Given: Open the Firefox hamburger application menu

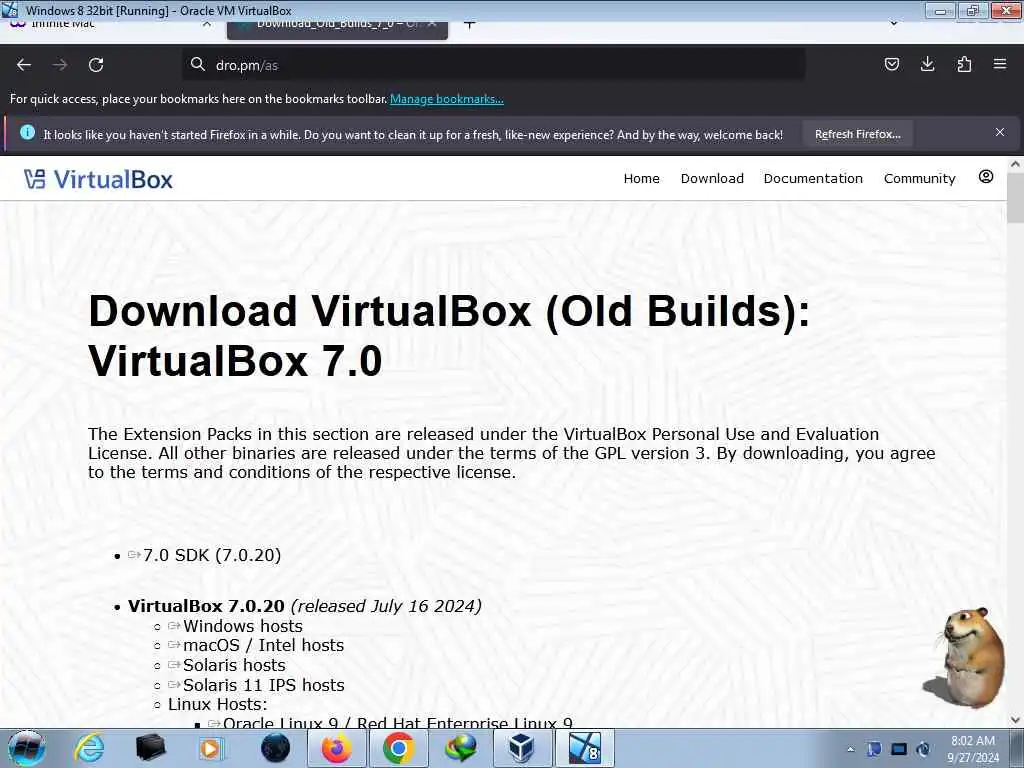Looking at the screenshot, I should [1000, 64].
